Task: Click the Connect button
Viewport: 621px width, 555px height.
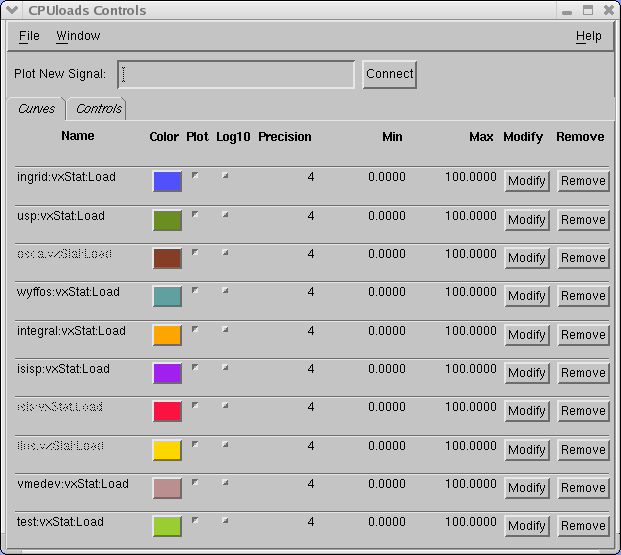Action: coord(389,74)
